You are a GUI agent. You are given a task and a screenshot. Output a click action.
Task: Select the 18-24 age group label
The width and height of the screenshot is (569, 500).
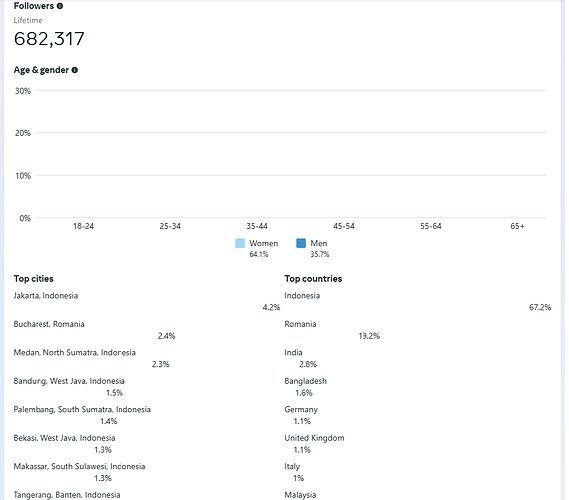tap(83, 226)
